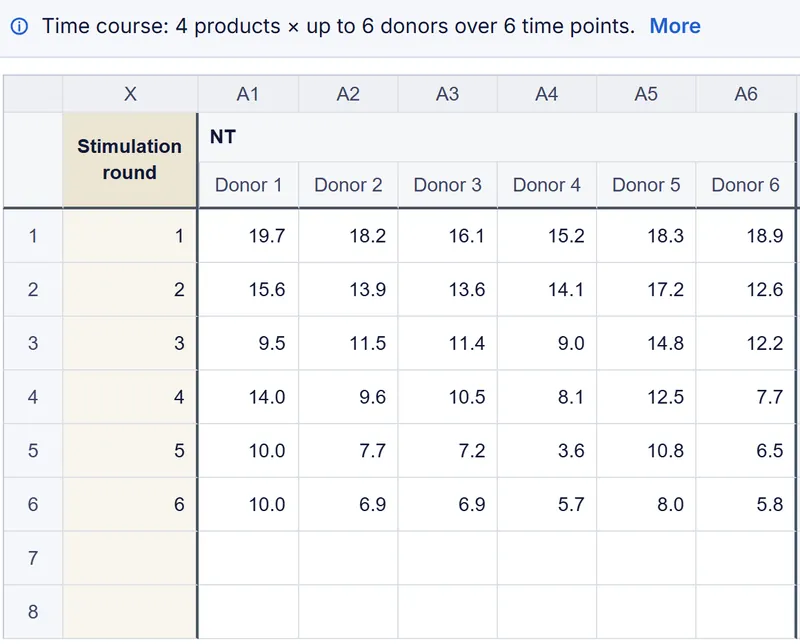Click cell with value 9.5
This screenshot has height=644, width=800.
click(248, 343)
